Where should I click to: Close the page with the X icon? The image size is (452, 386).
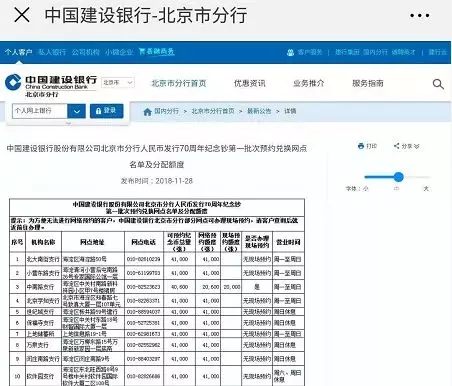[22, 15]
